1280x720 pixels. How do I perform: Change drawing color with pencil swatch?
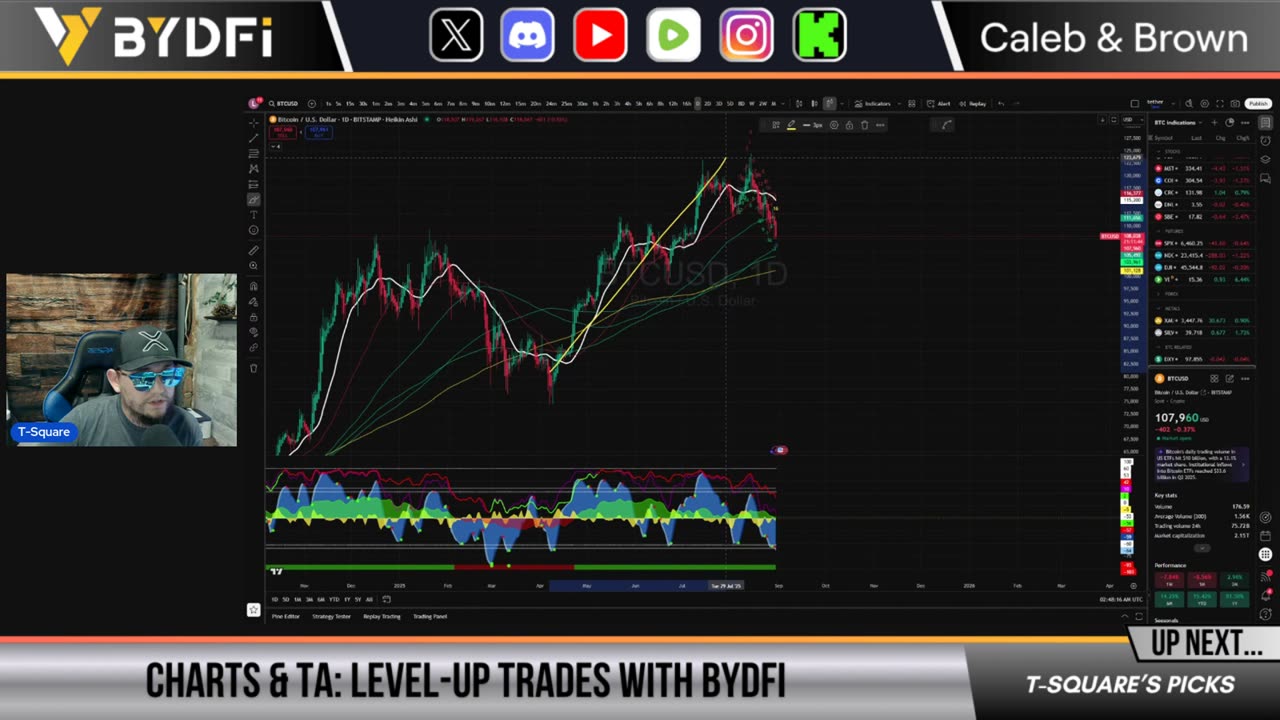tap(791, 125)
